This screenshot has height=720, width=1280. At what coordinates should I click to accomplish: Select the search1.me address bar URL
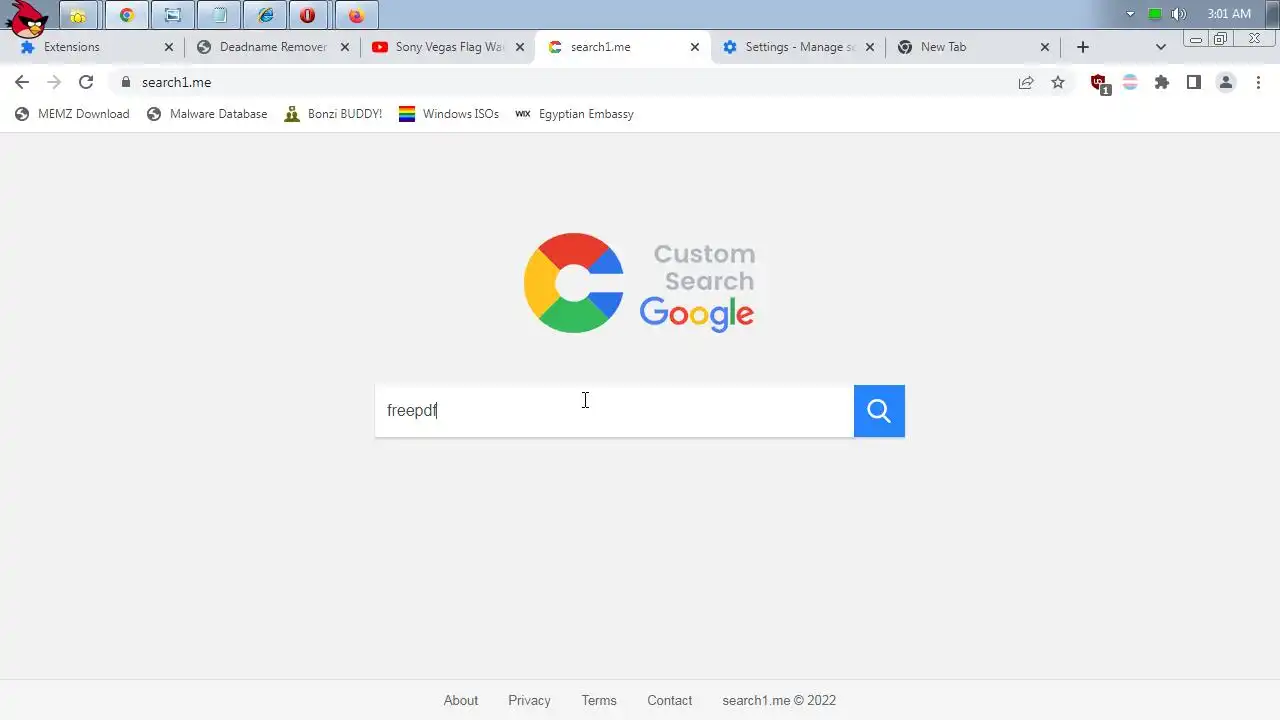(x=176, y=83)
